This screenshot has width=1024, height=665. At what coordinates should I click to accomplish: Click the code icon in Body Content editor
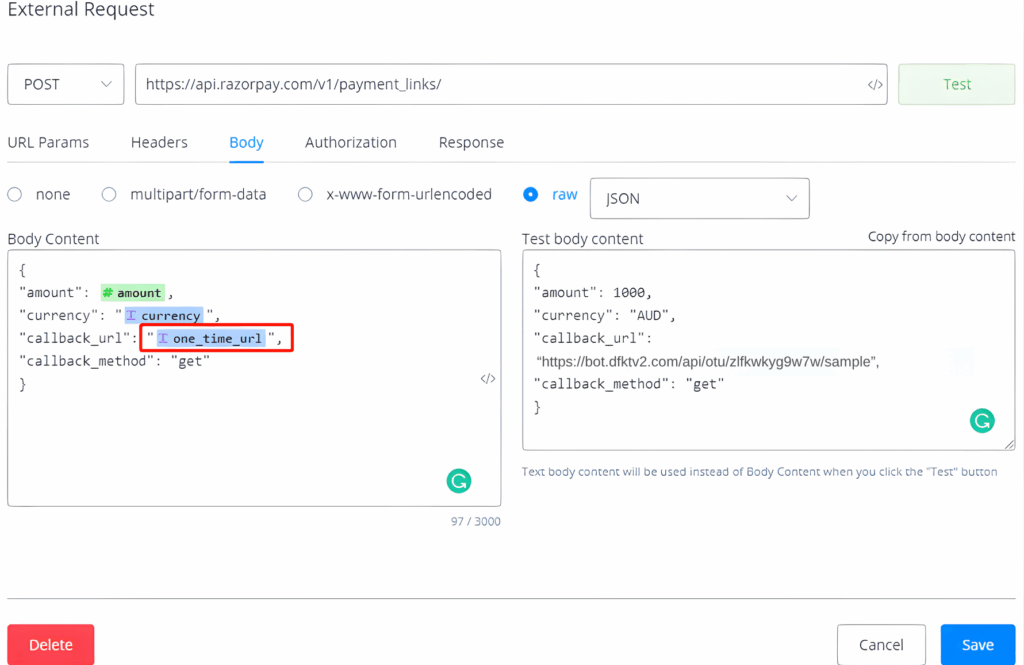[488, 378]
